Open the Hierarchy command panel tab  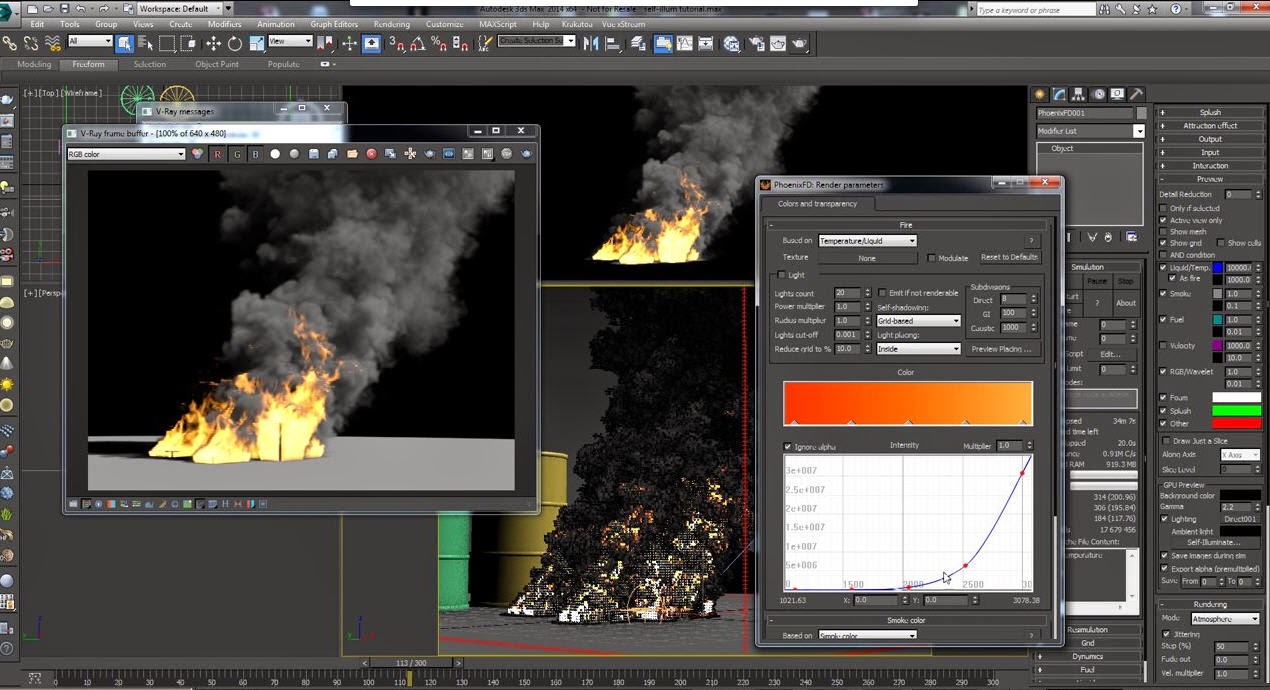(1079, 94)
